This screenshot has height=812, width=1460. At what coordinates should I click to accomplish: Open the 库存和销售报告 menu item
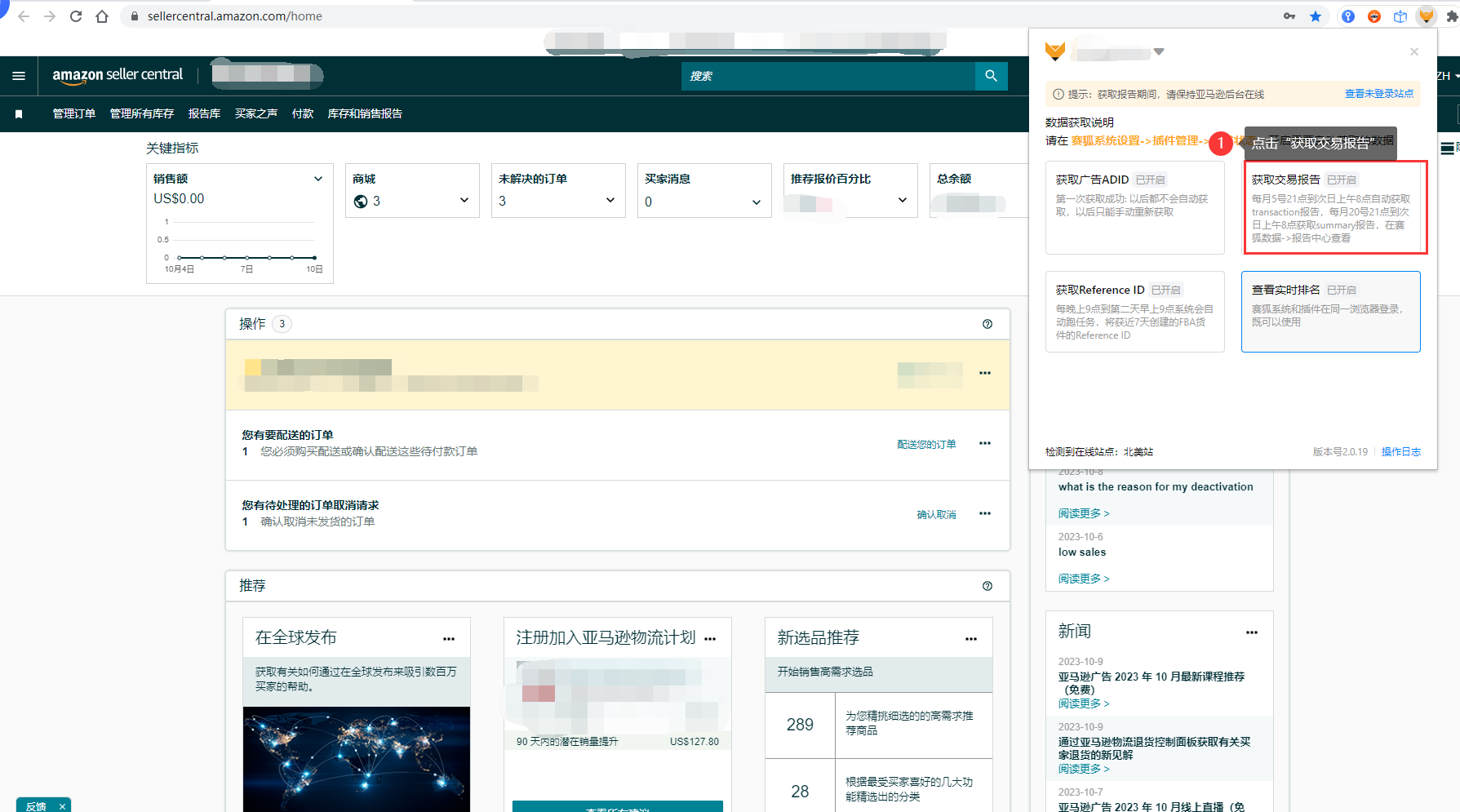click(365, 114)
